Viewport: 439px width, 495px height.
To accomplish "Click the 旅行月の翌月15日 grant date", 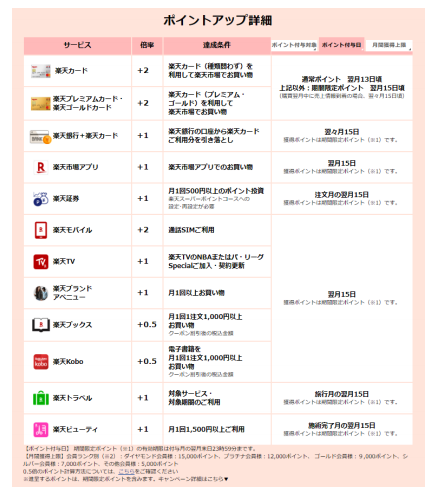I will [x=342, y=394].
